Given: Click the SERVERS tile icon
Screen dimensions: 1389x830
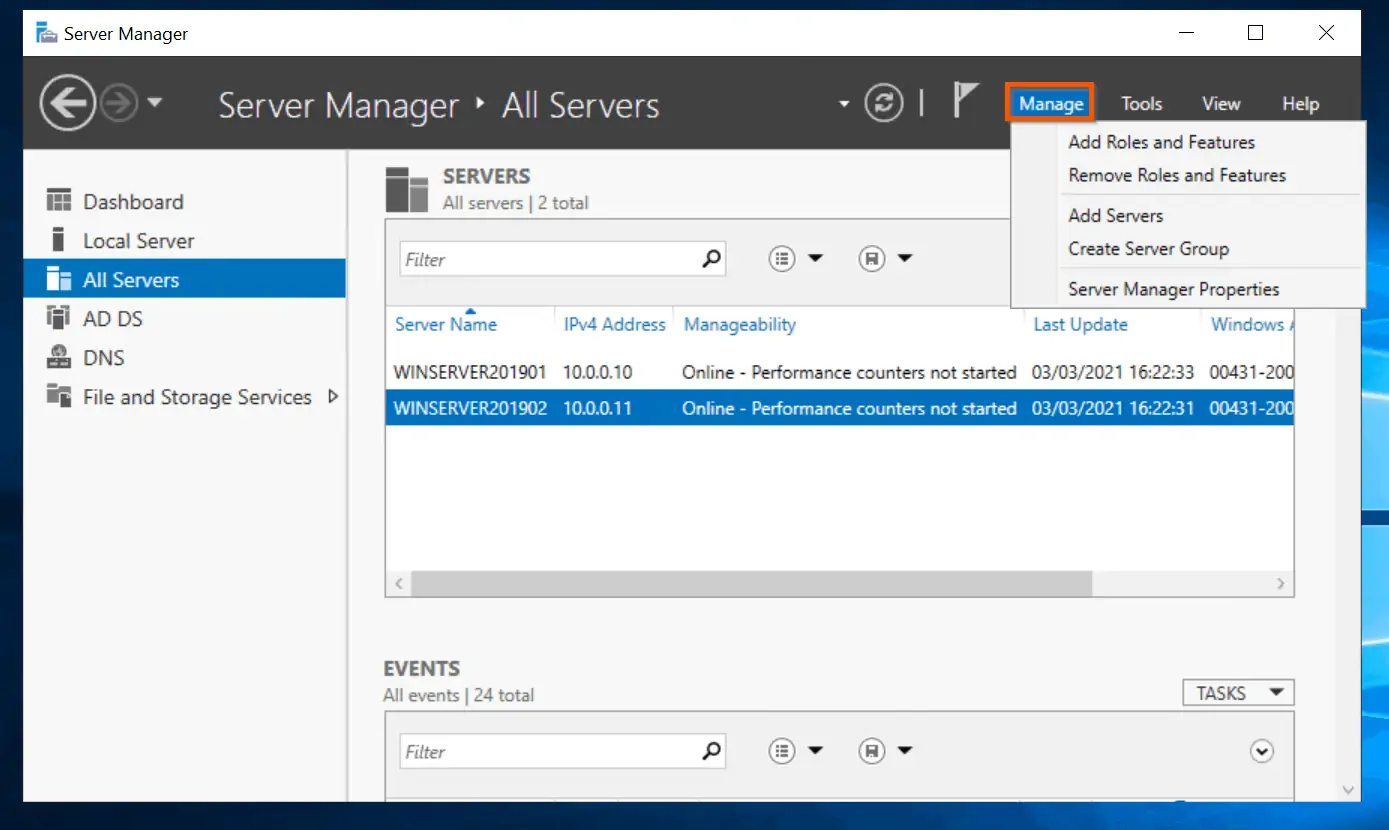Looking at the screenshot, I should [407, 190].
